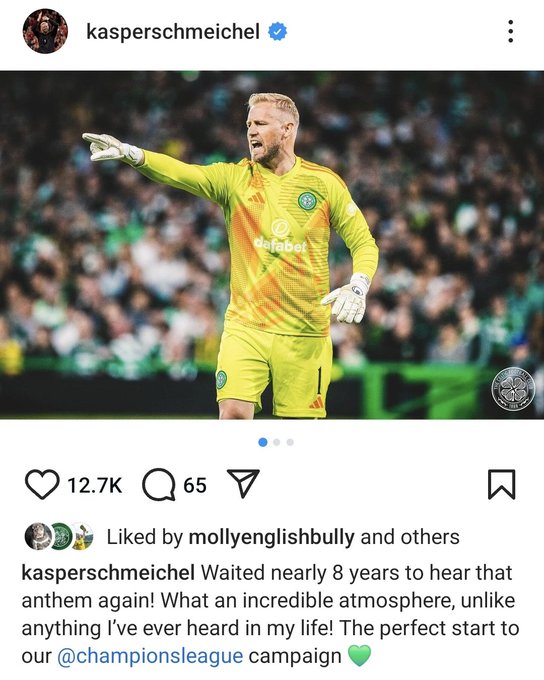The height and width of the screenshot is (680, 544).
Task: Open kasperschmeichel profile picture
Action: tap(45, 31)
